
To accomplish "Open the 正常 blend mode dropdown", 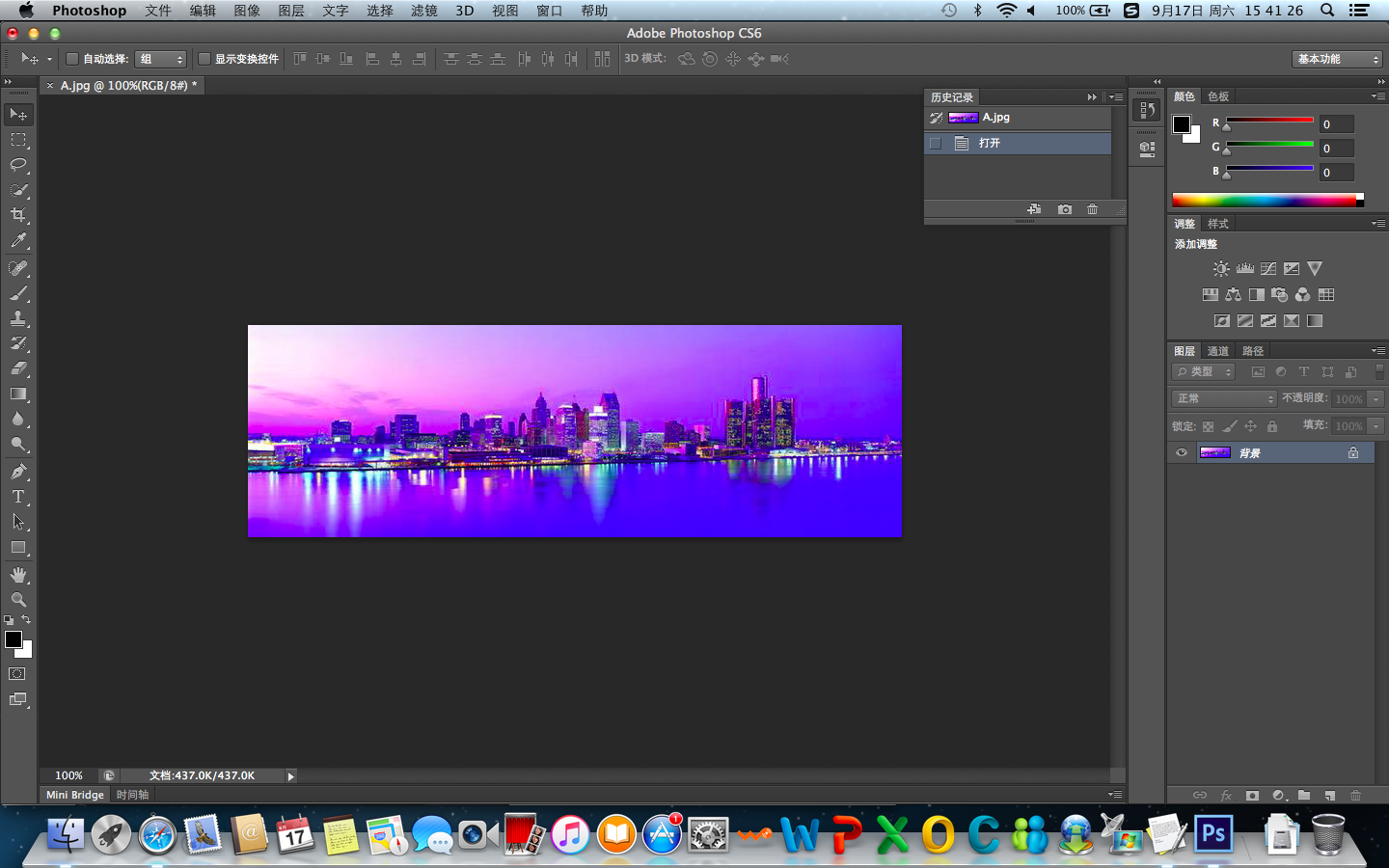I will 1225,398.
